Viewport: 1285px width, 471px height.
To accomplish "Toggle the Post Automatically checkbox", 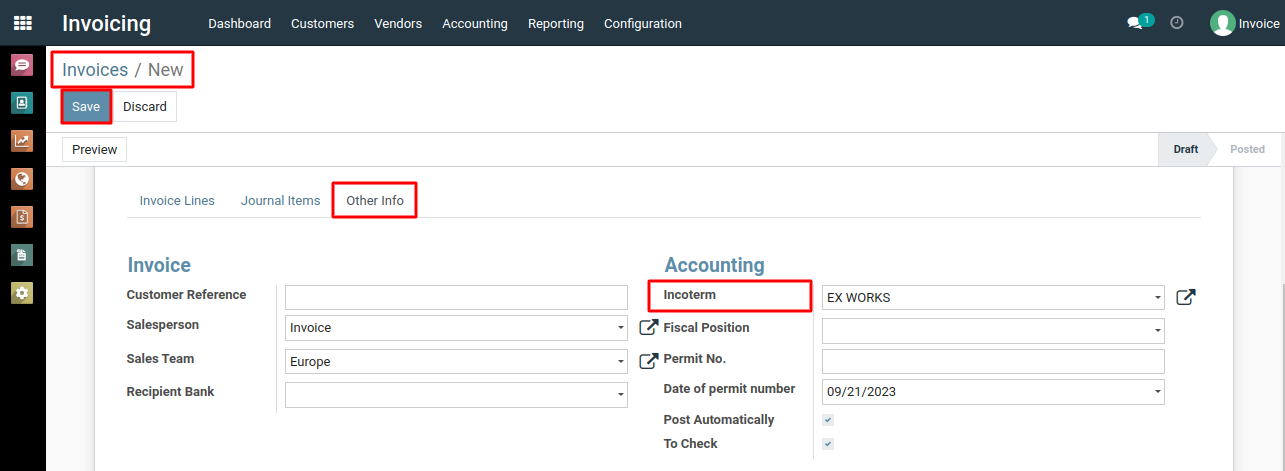I will click(828, 420).
